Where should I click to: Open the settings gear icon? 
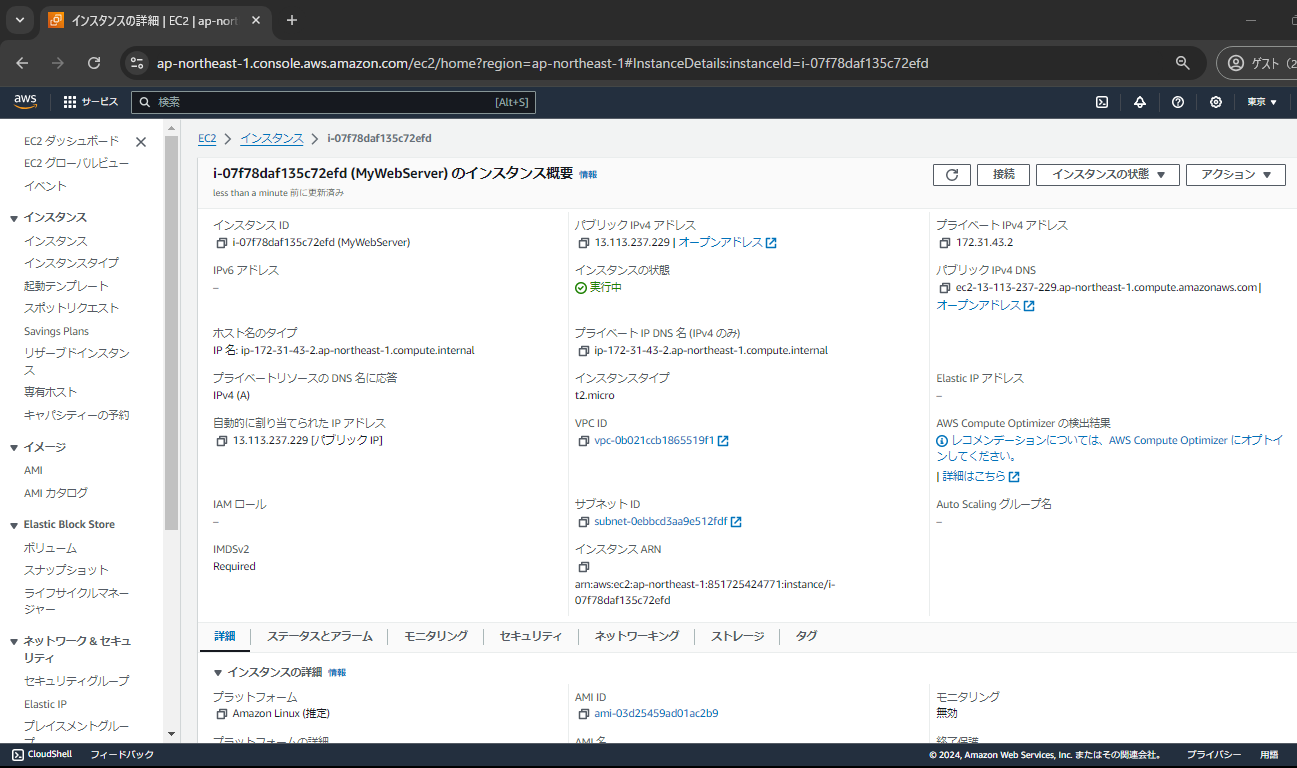coord(1216,102)
